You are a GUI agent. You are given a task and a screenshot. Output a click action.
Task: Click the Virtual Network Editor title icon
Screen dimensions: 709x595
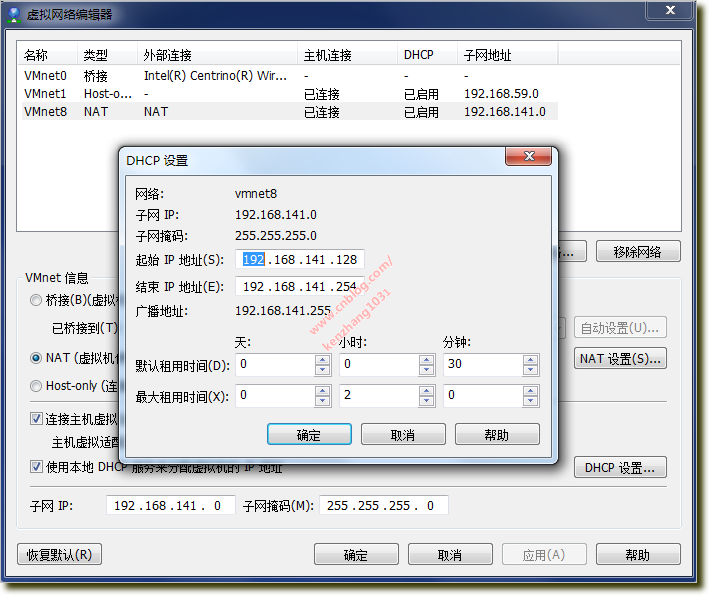[x=14, y=14]
